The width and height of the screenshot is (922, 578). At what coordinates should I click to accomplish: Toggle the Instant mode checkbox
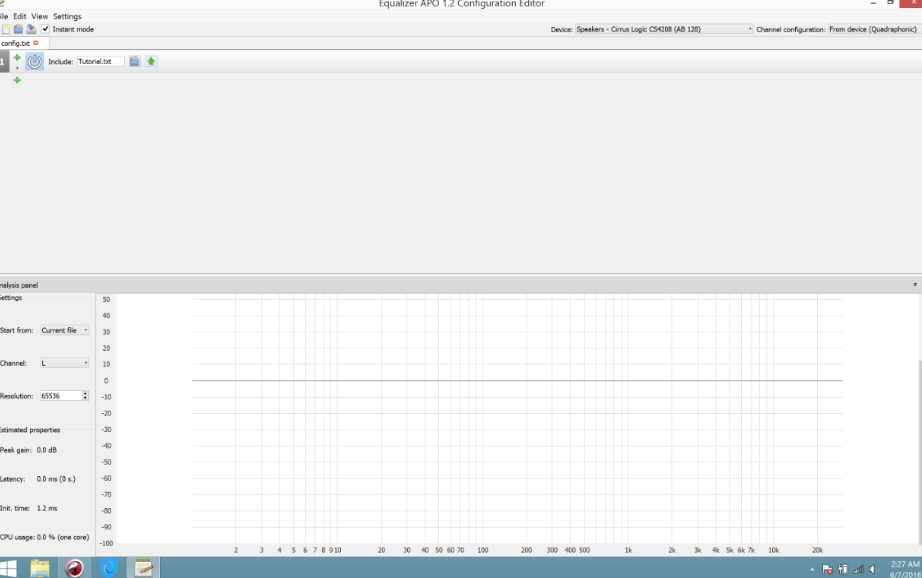(x=45, y=29)
